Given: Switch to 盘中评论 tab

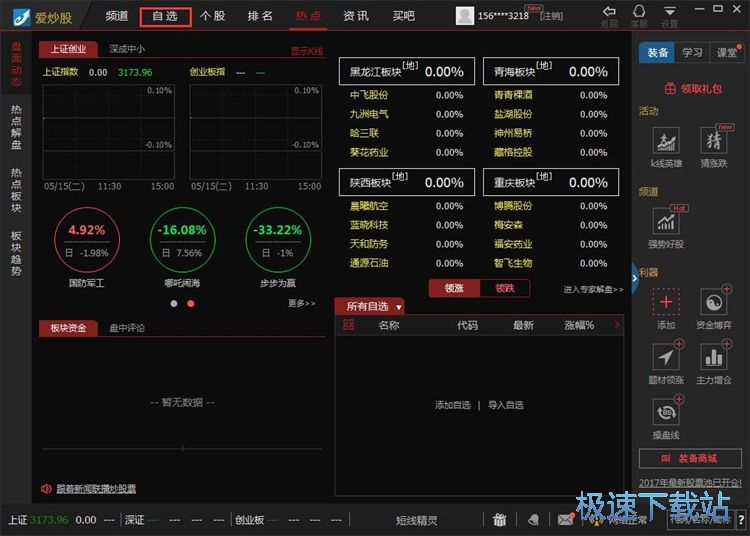Looking at the screenshot, I should [127, 328].
